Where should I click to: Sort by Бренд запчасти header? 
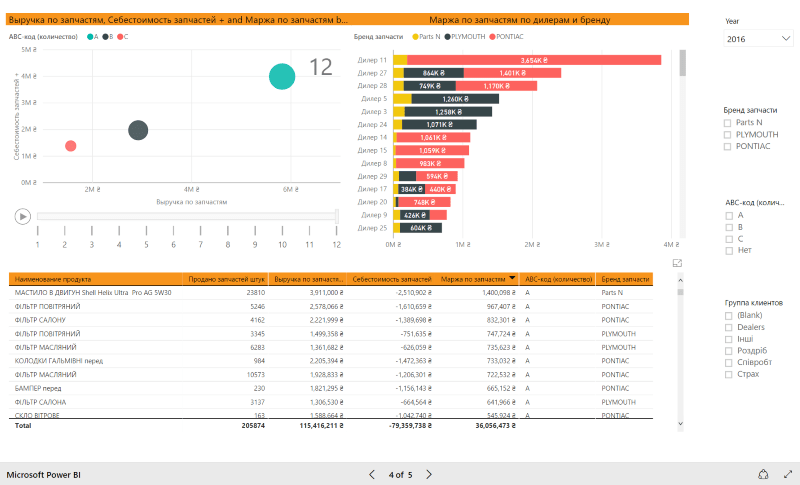(x=625, y=279)
